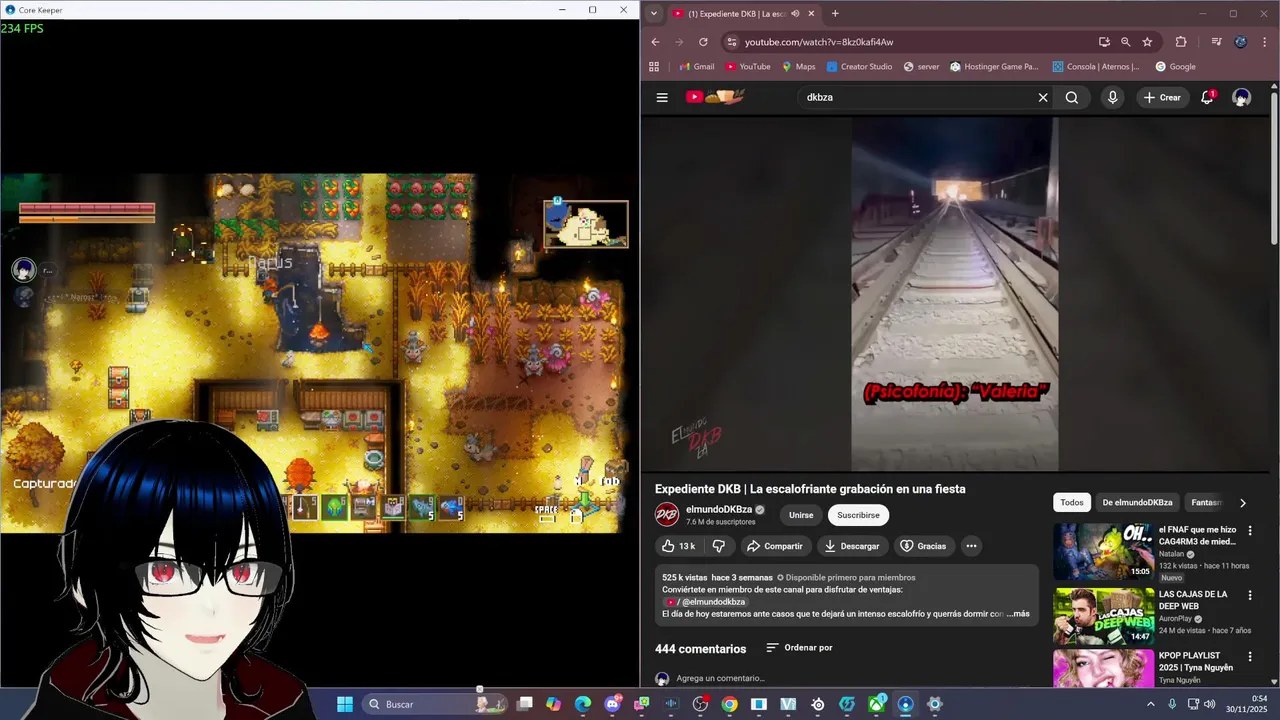The image size is (1280, 720).
Task: Open the Hostinger Game Panel bookmark
Action: (994, 67)
